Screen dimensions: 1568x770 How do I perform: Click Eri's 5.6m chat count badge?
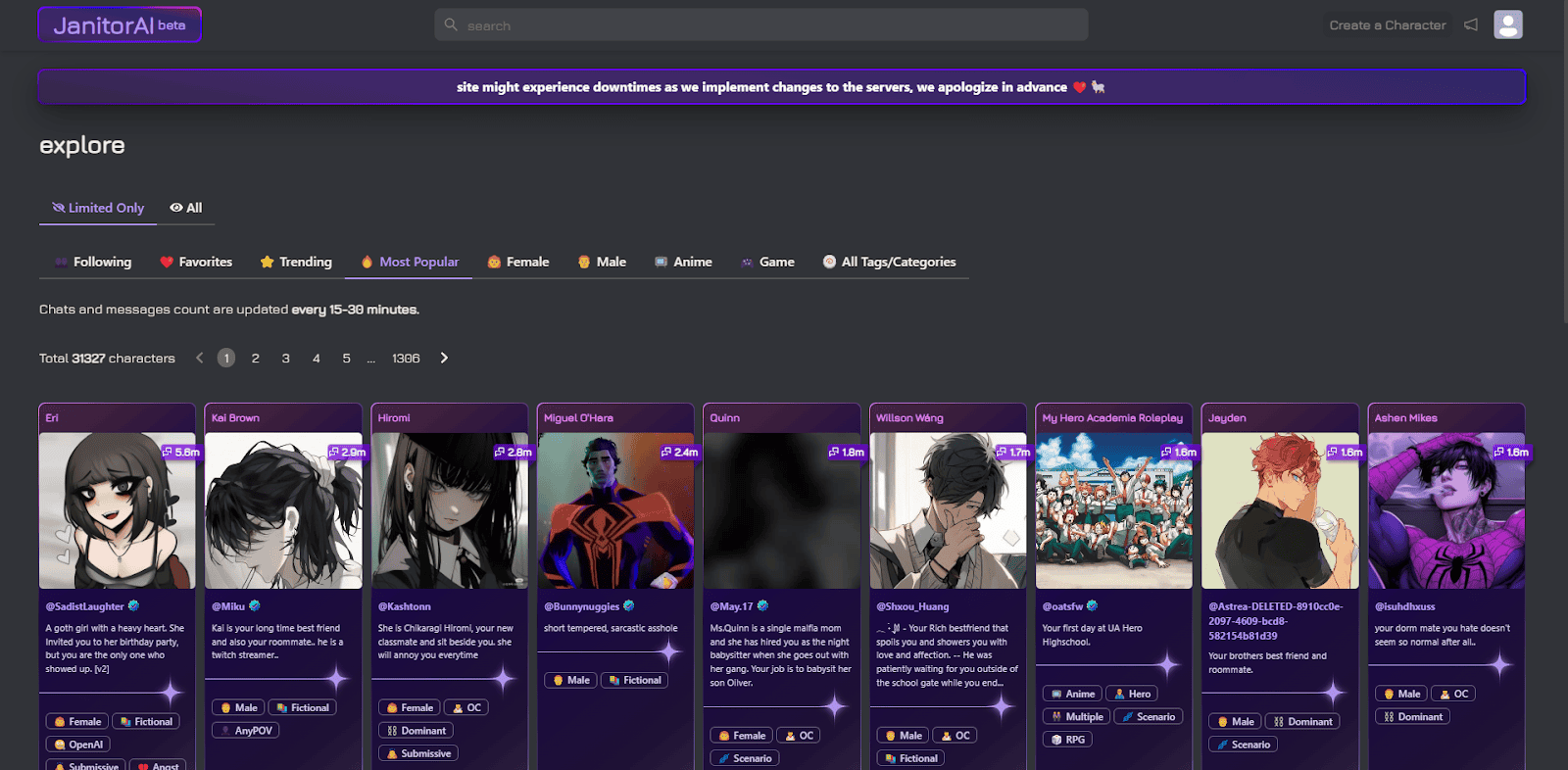(x=181, y=452)
